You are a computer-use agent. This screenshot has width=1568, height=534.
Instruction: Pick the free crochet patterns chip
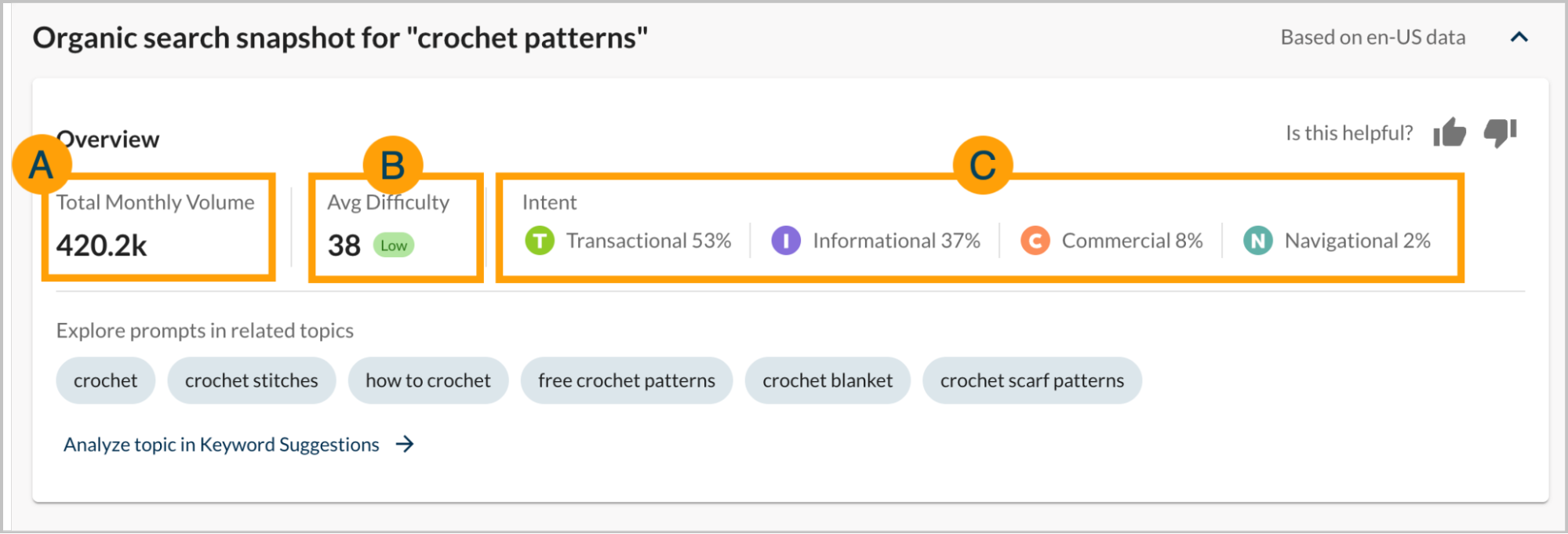(x=627, y=380)
